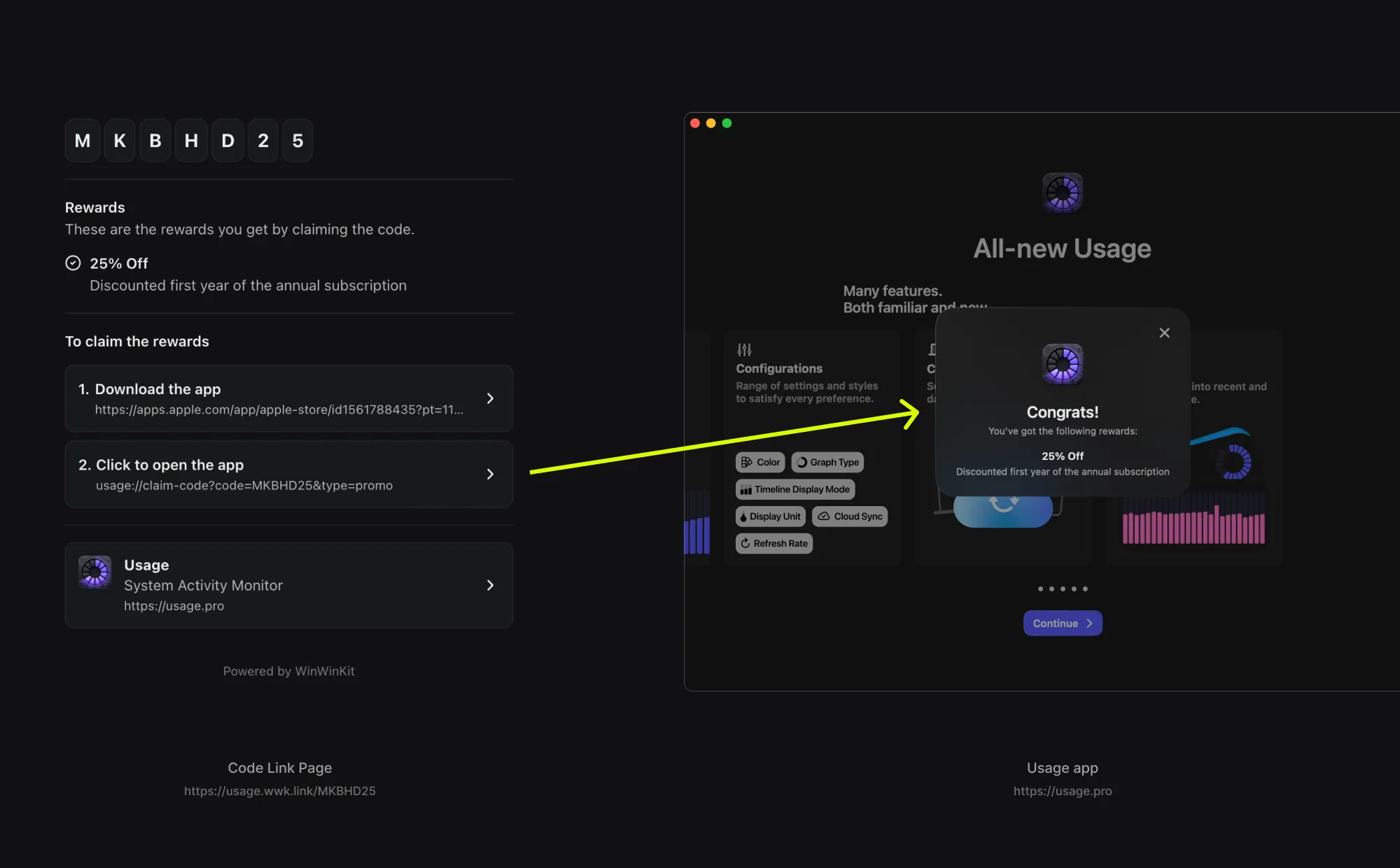Expand the Click to open the app chevron
Image resolution: width=1400 pixels, height=868 pixels.
[490, 475]
